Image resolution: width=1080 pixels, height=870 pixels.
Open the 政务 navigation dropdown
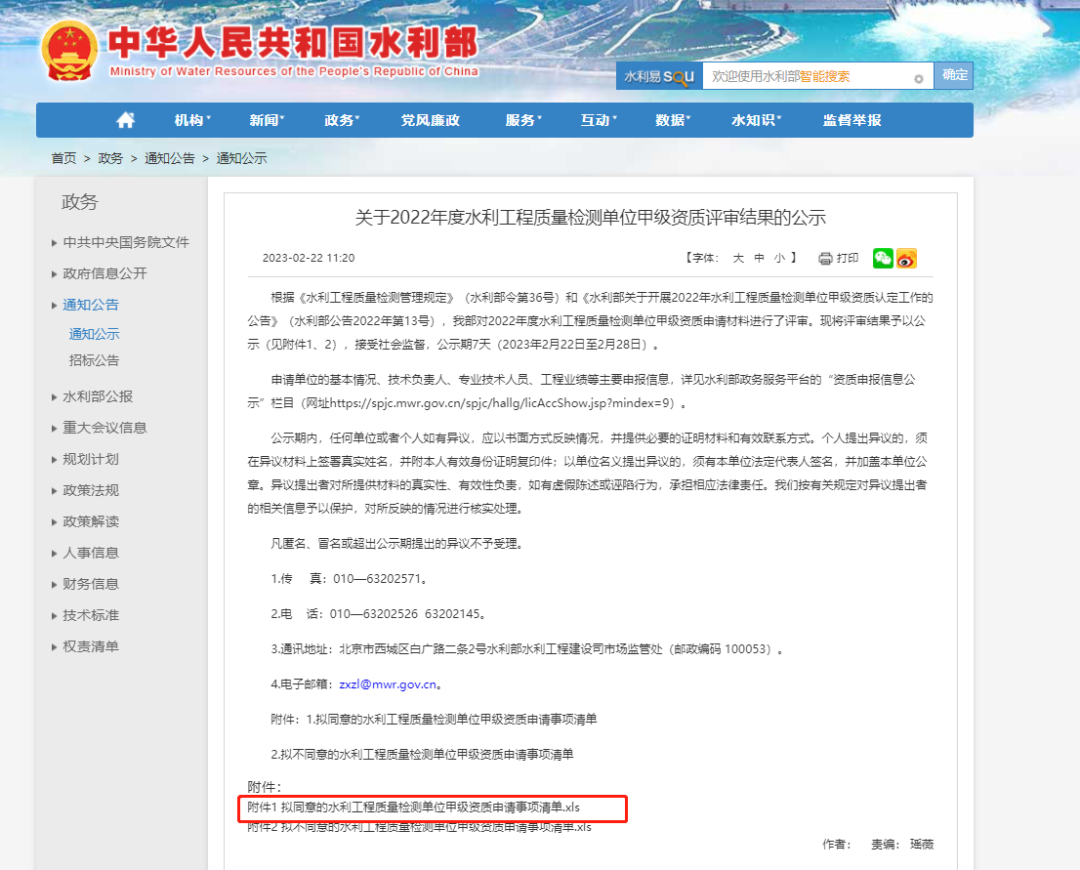tap(342, 121)
